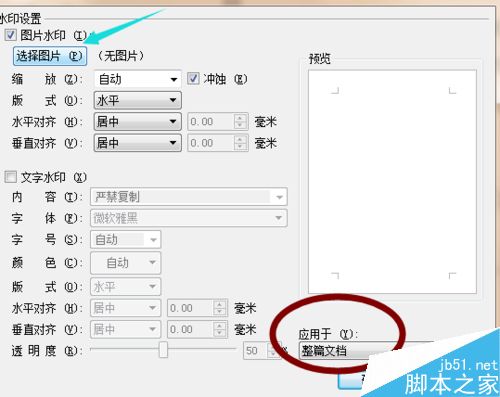
Task: Click picture vertical offset spinner arrows
Action: [240, 143]
